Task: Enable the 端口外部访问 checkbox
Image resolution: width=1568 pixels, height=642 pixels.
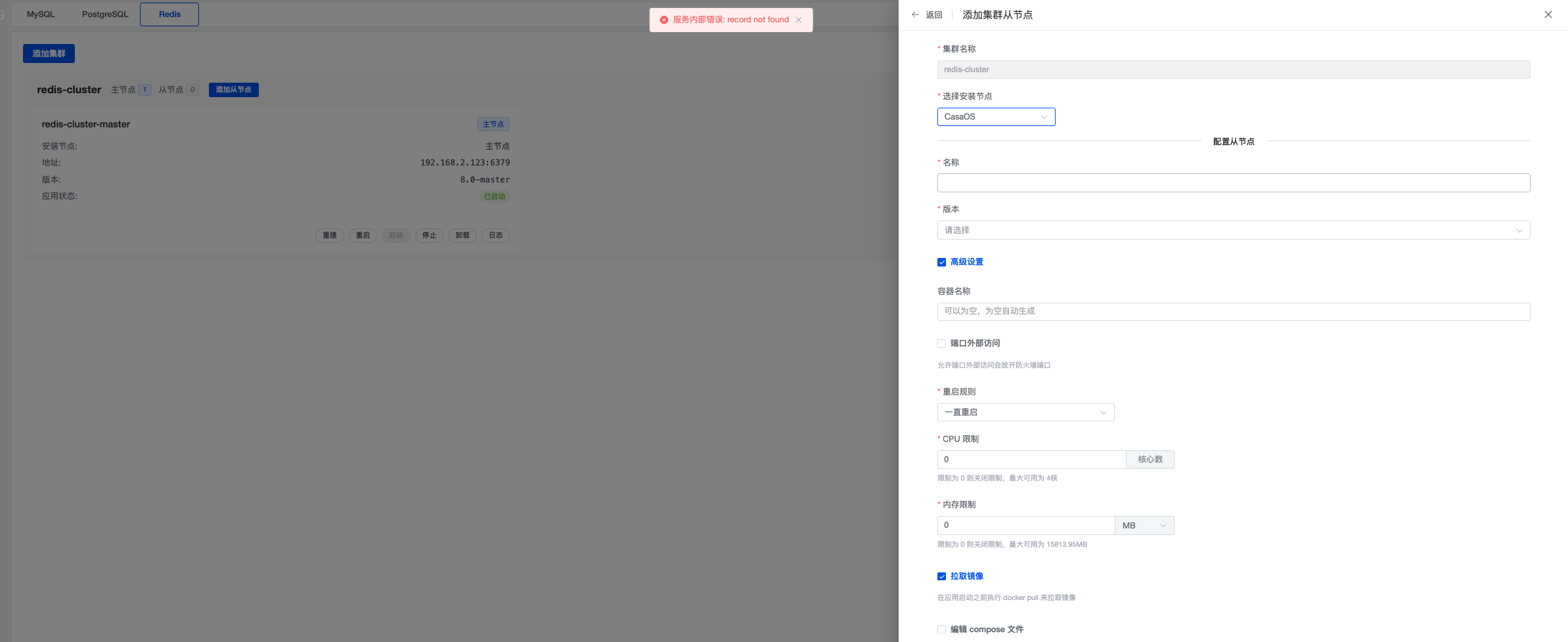Action: click(941, 343)
